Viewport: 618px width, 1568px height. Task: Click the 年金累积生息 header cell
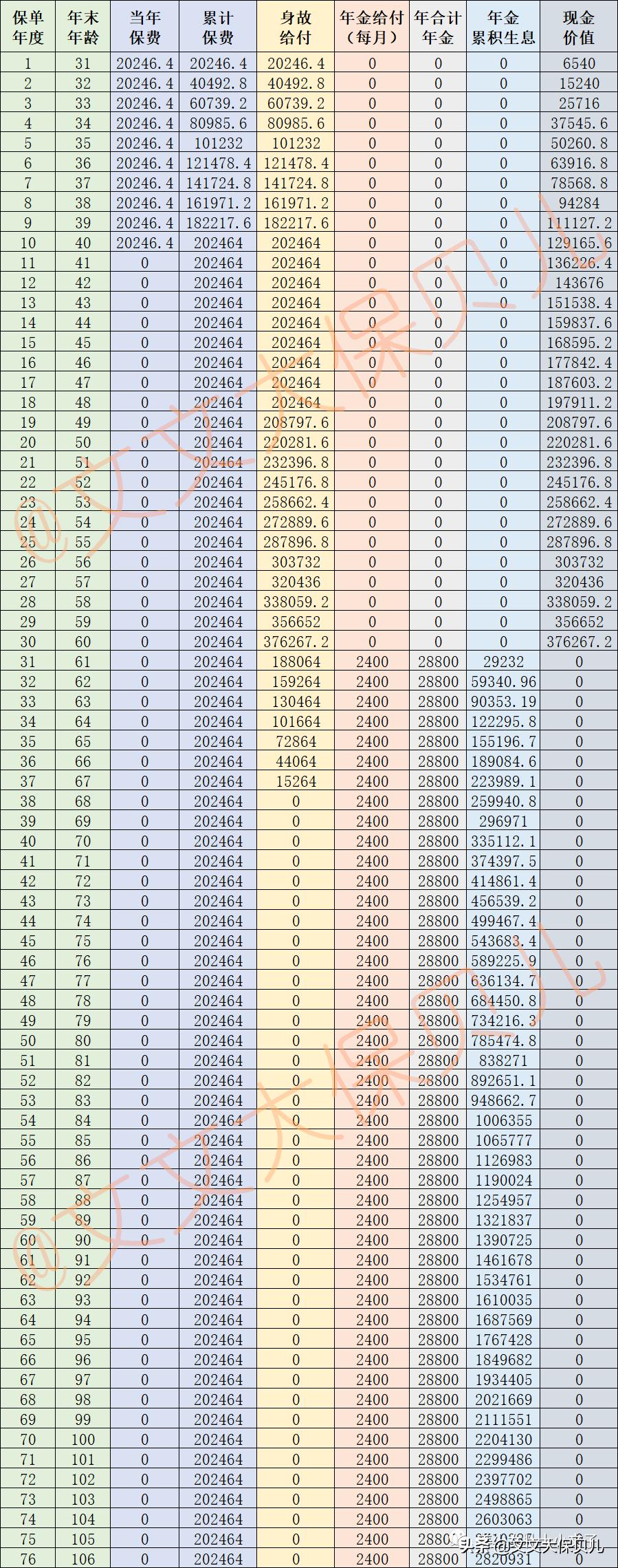503,28
